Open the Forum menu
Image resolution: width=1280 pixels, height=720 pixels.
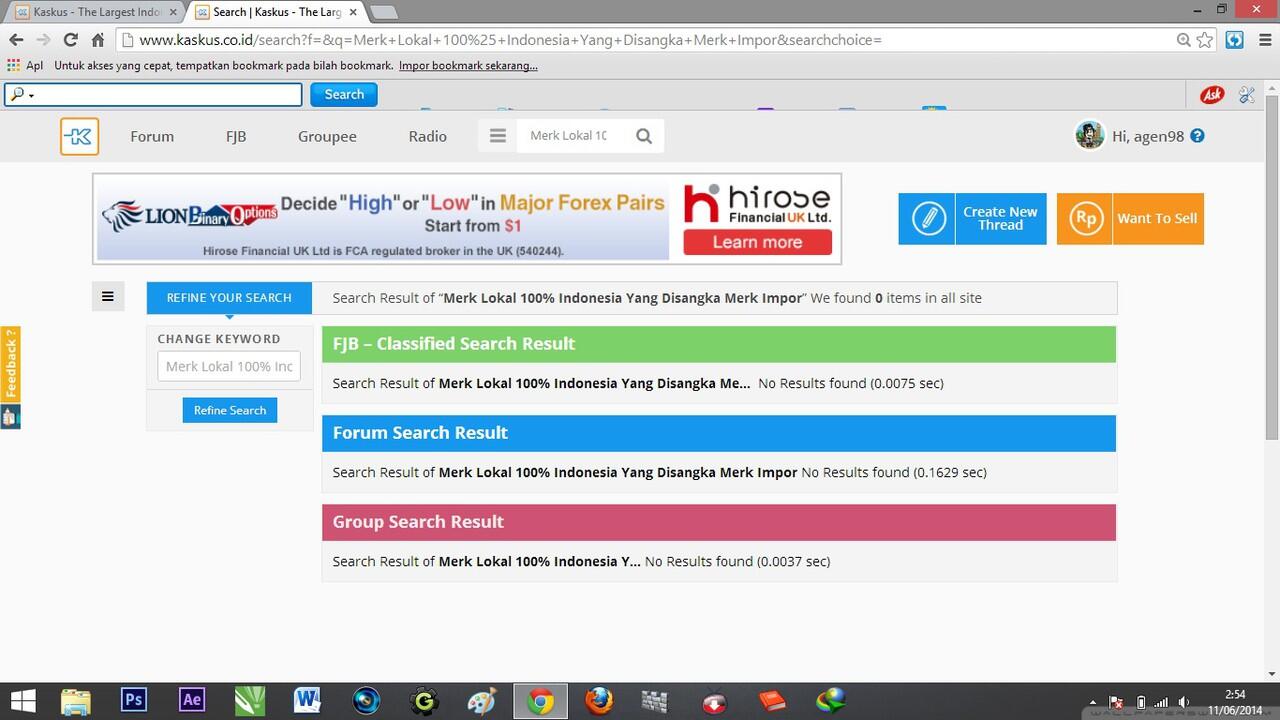(152, 136)
